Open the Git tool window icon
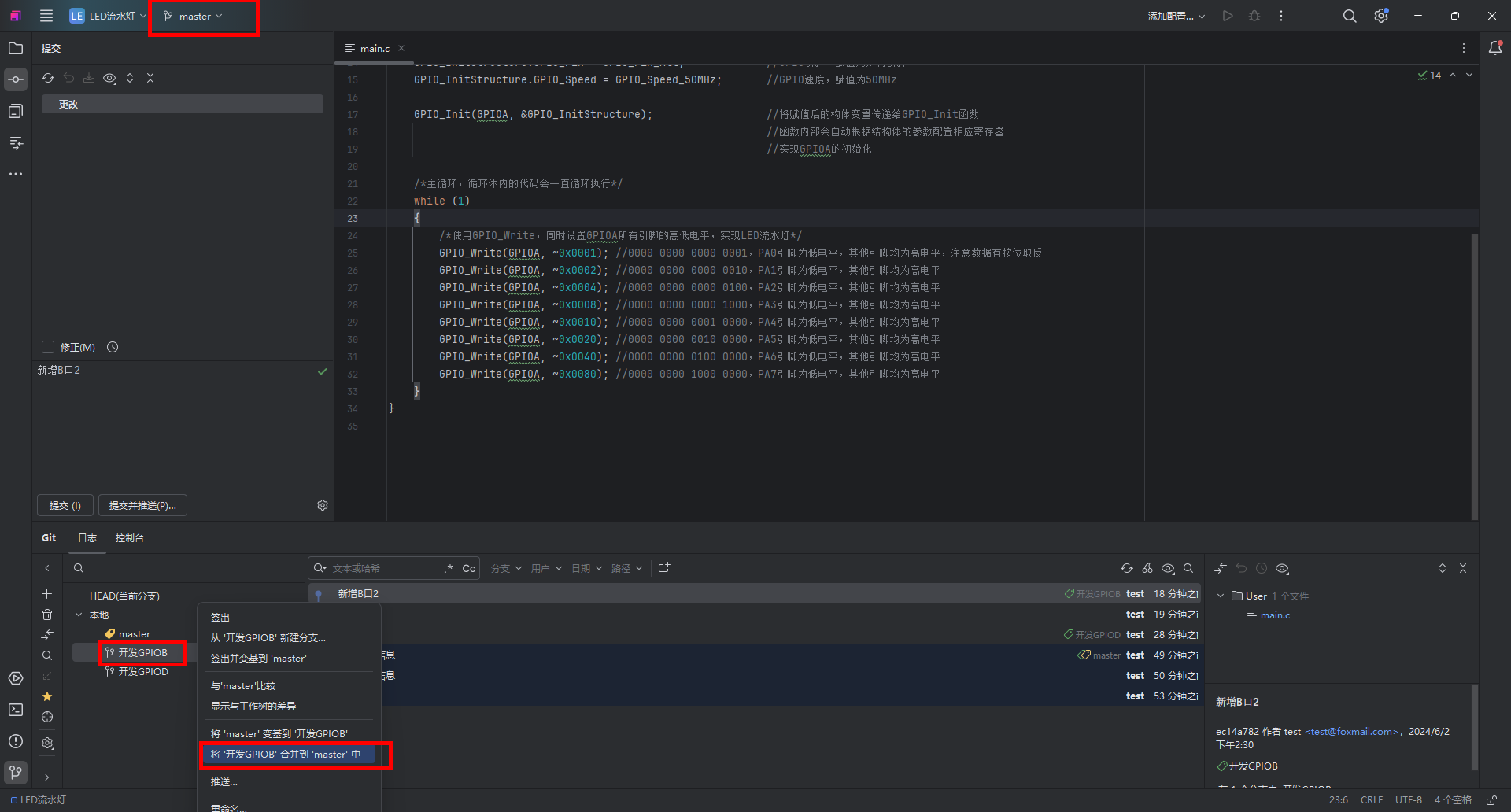This screenshot has width=1511, height=812. [x=16, y=772]
